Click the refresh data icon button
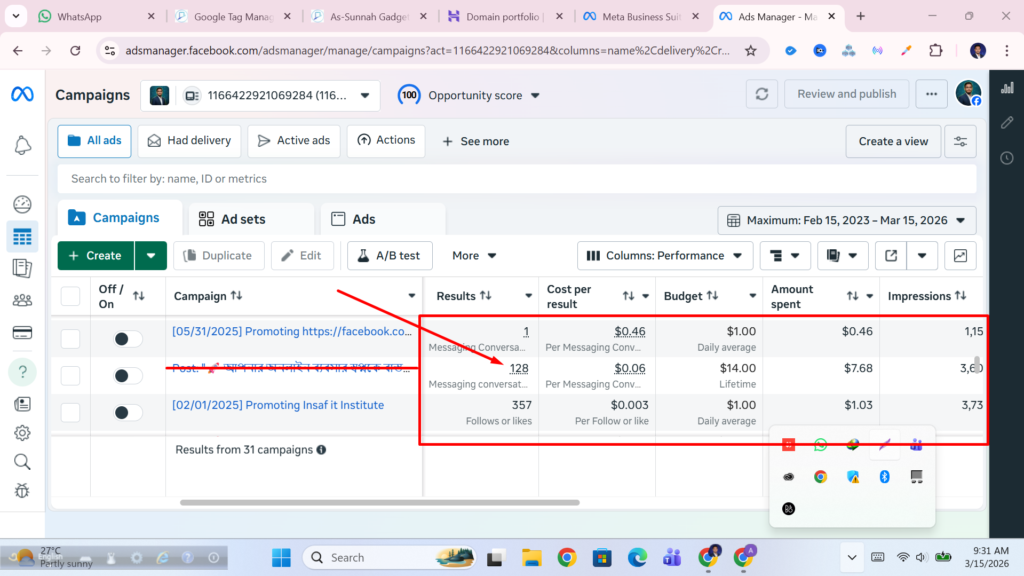The height and width of the screenshot is (576, 1024). click(762, 94)
